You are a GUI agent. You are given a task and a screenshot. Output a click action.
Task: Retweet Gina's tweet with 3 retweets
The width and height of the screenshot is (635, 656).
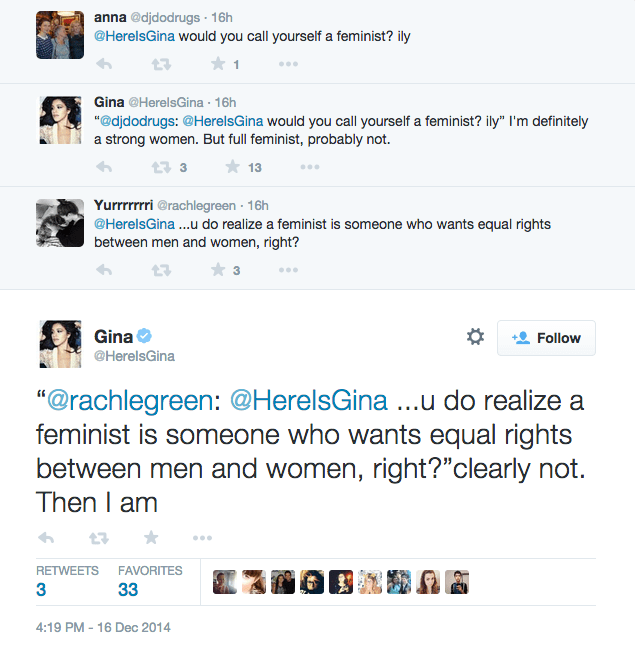160,167
